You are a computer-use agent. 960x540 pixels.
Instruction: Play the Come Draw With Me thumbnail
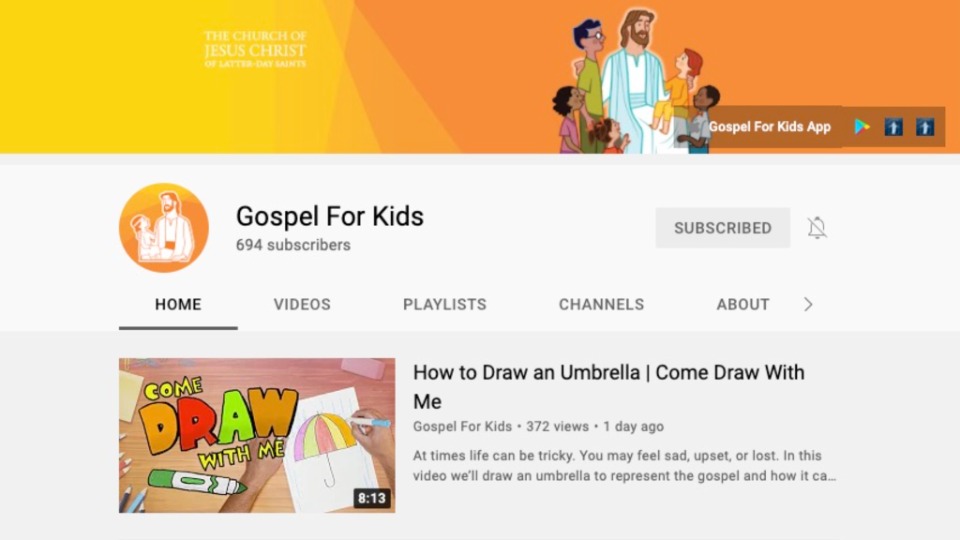pyautogui.click(x=257, y=435)
